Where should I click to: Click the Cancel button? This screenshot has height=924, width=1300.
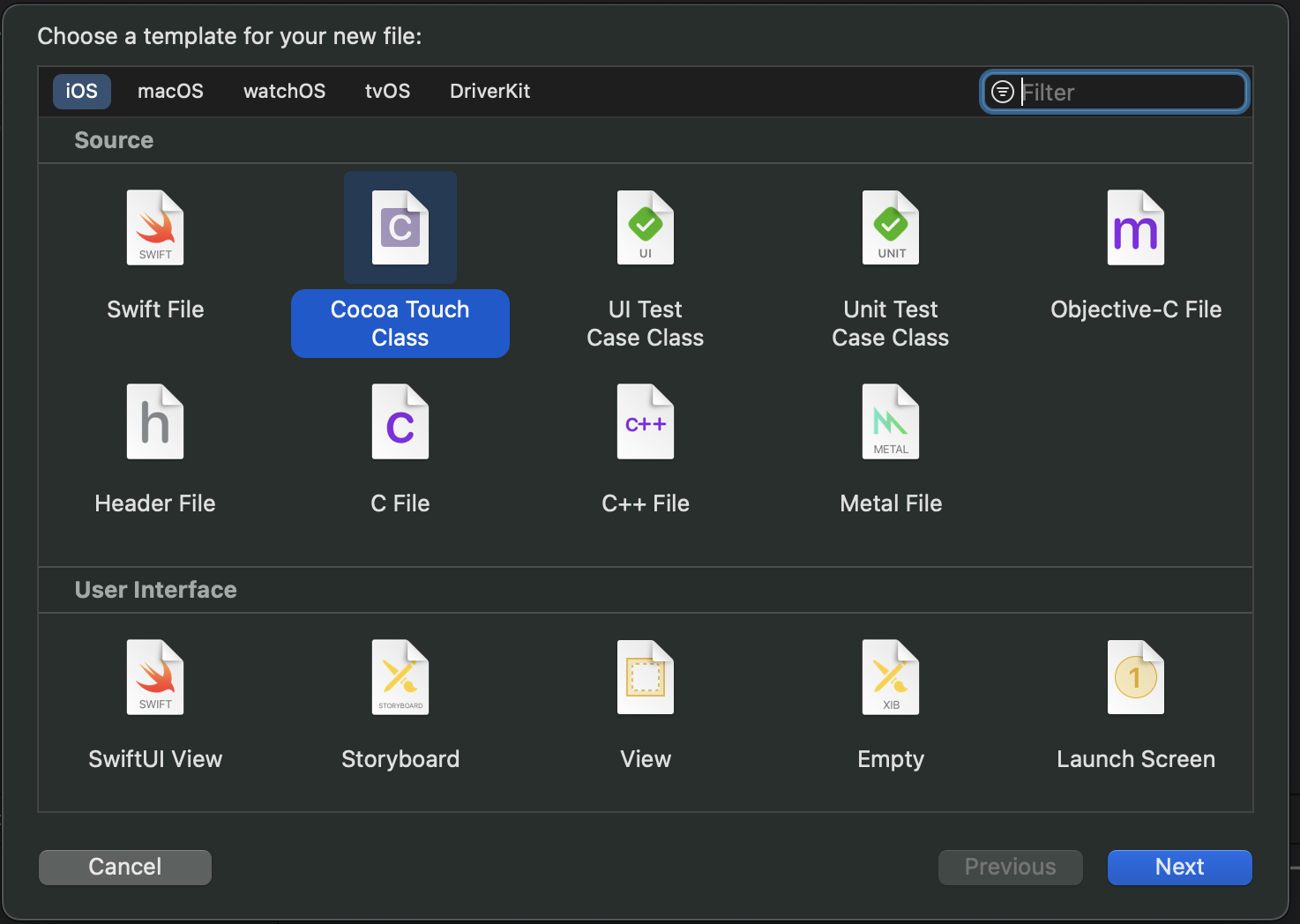click(125, 868)
